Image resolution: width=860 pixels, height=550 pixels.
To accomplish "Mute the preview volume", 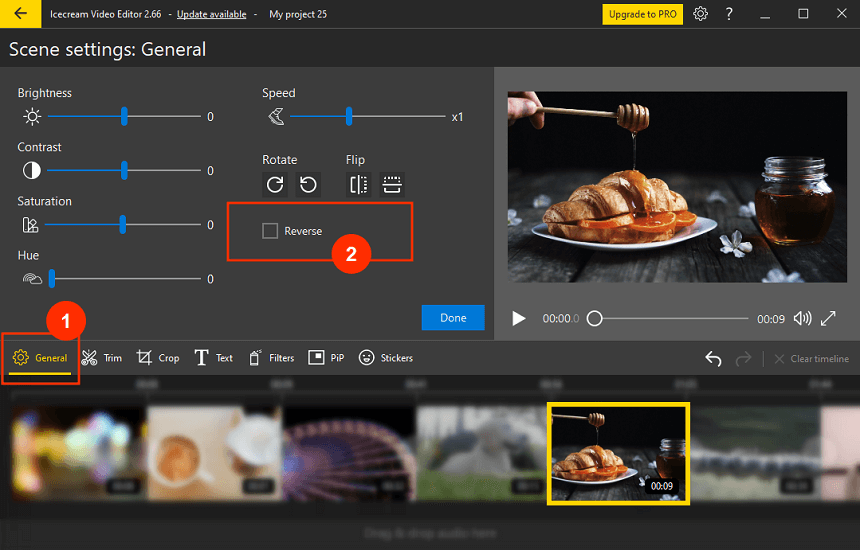I will pos(802,318).
